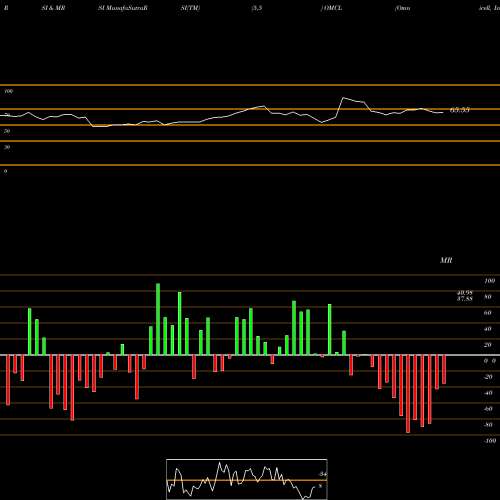Screen dimensions: 500x500
Task: Click the 37.88 value in MR panel
Action: 465,299
